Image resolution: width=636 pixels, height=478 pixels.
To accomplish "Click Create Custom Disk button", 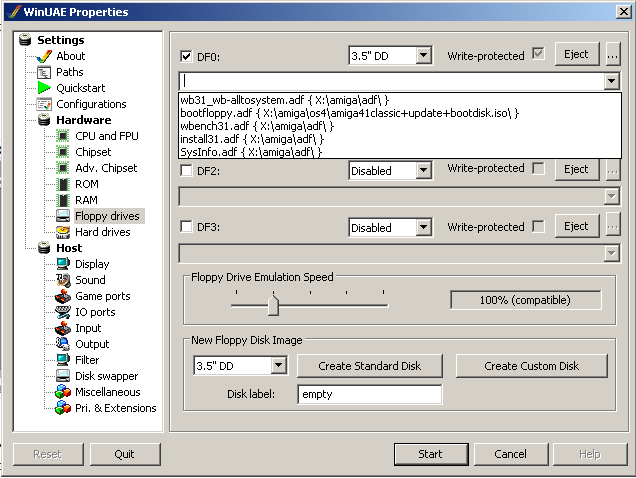I will pyautogui.click(x=532, y=366).
